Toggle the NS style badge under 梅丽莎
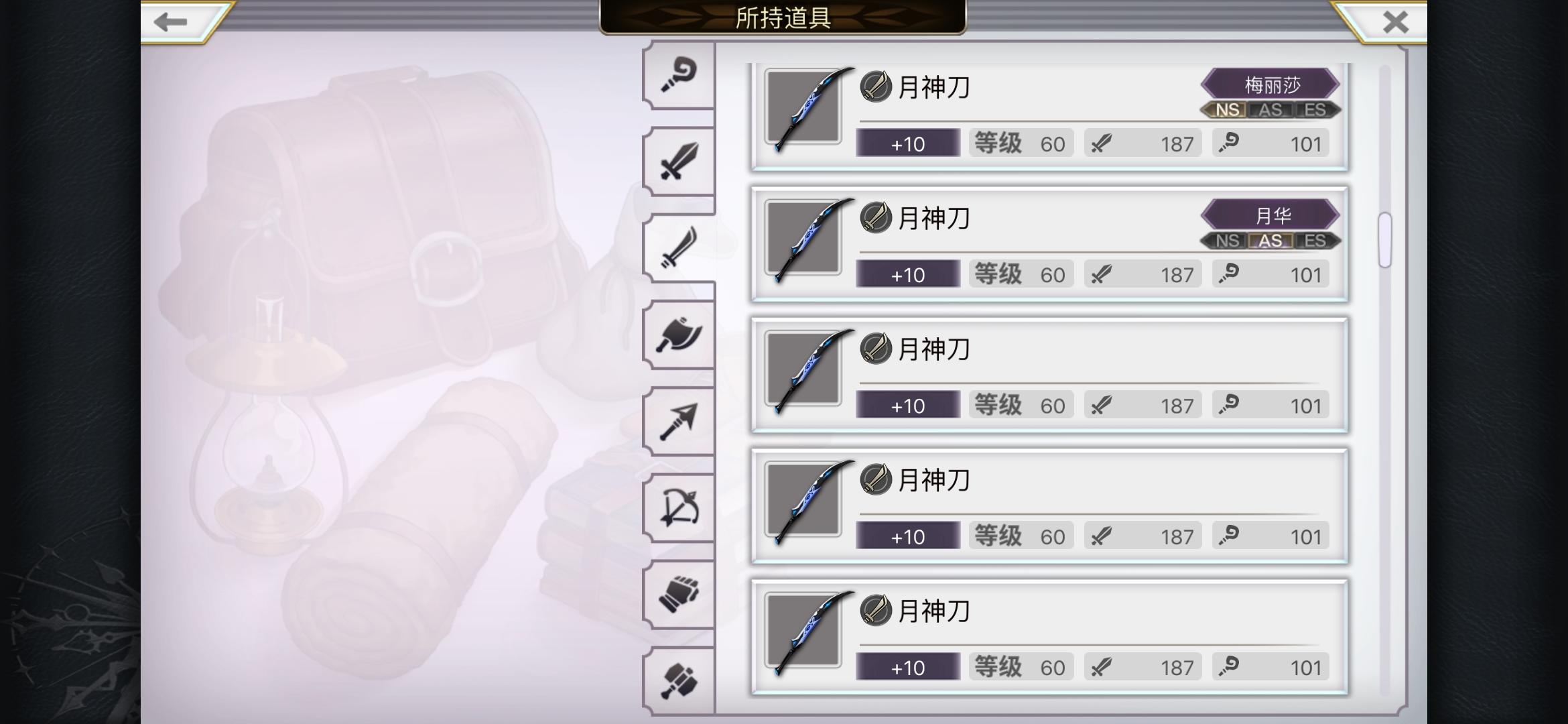 pos(1226,110)
